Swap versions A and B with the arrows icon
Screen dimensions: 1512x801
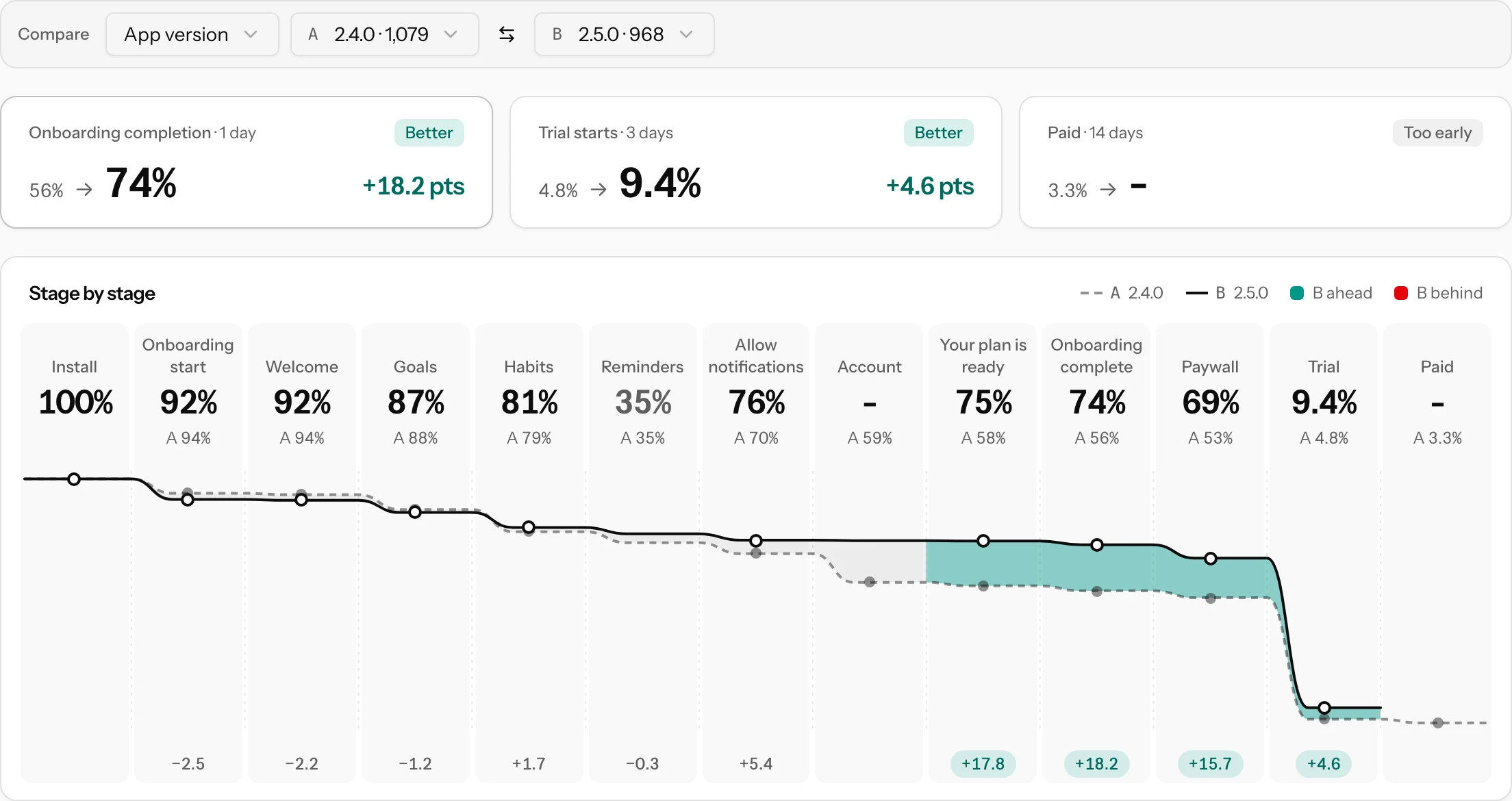tap(507, 34)
